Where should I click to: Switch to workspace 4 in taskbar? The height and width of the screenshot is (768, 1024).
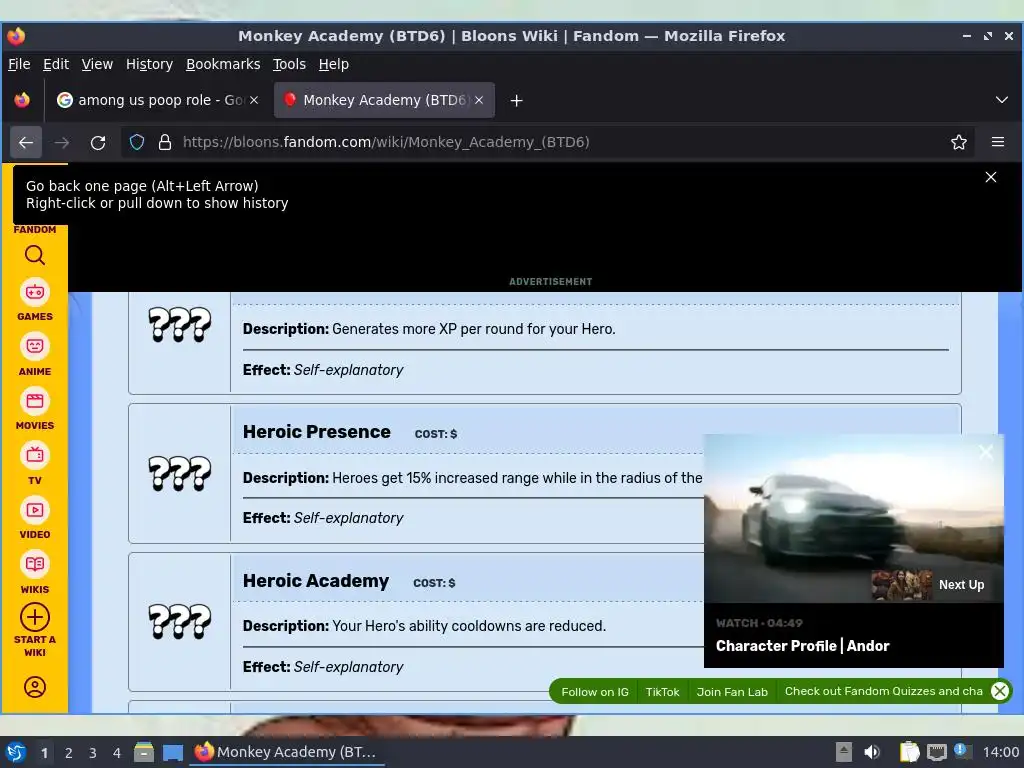[x=116, y=753]
